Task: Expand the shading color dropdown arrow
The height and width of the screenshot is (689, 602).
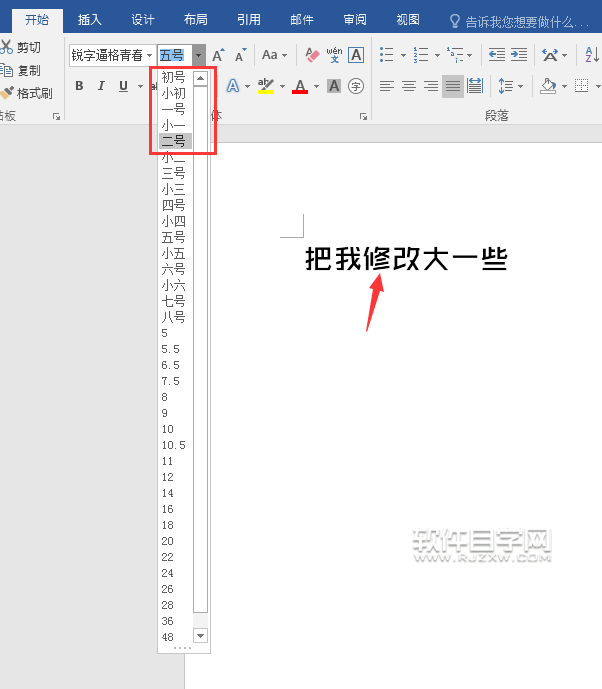Action: pos(564,86)
